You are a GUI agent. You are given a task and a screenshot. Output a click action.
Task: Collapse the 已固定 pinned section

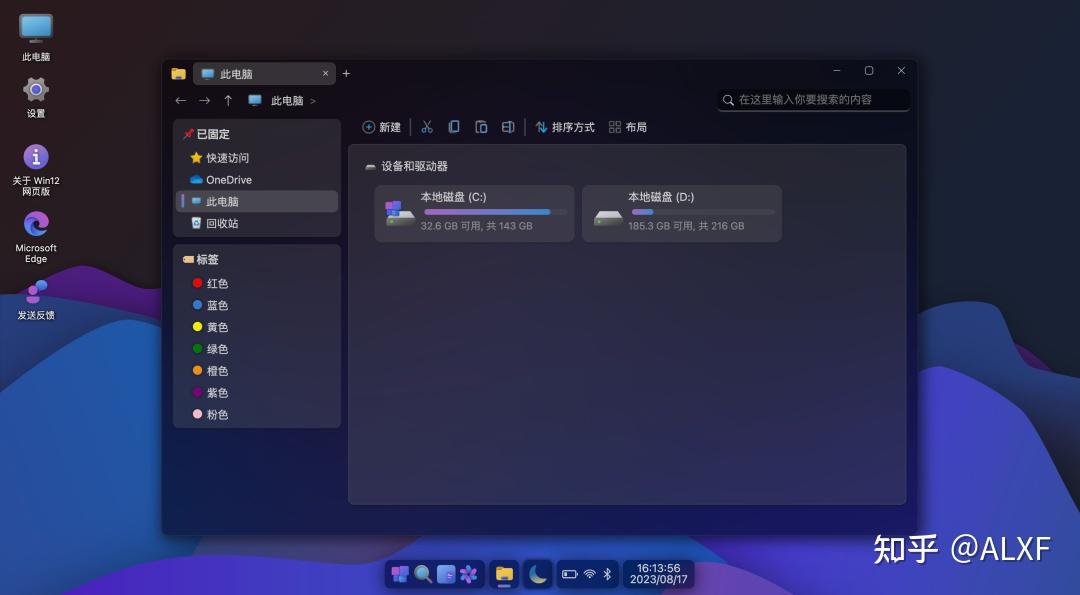206,134
